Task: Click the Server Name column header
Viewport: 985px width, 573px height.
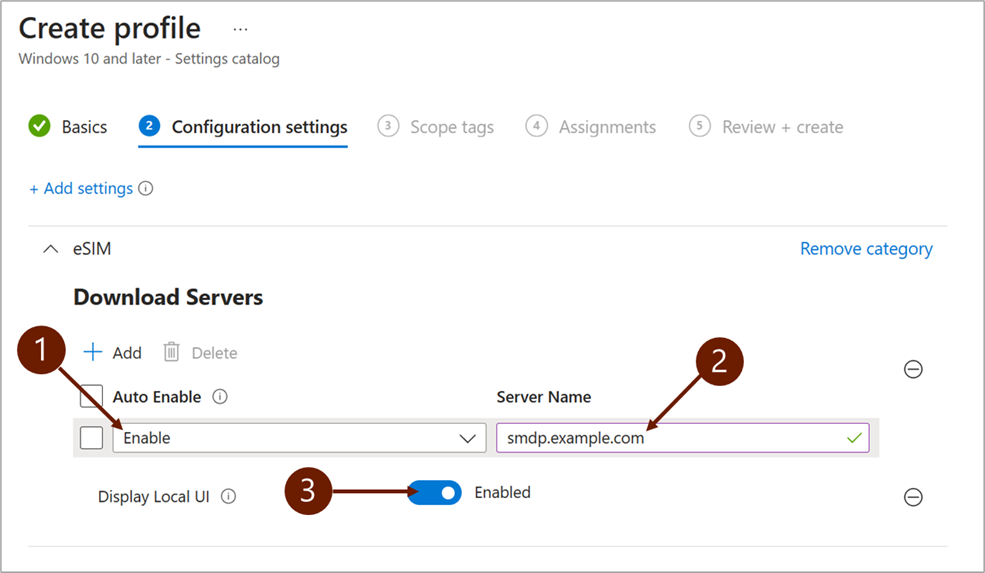Action: (x=543, y=396)
